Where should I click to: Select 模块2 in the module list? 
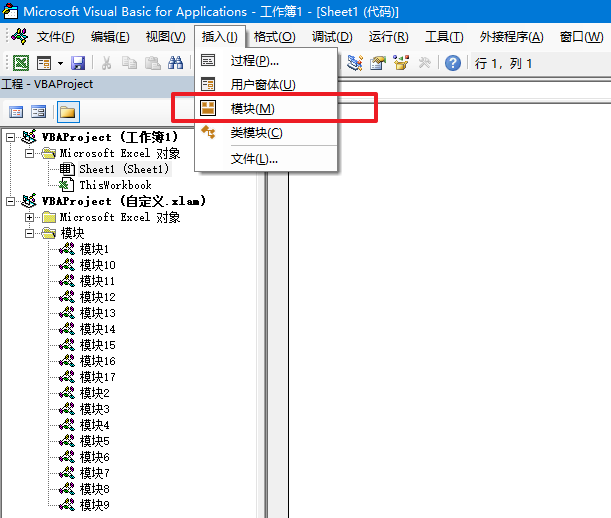[95, 393]
